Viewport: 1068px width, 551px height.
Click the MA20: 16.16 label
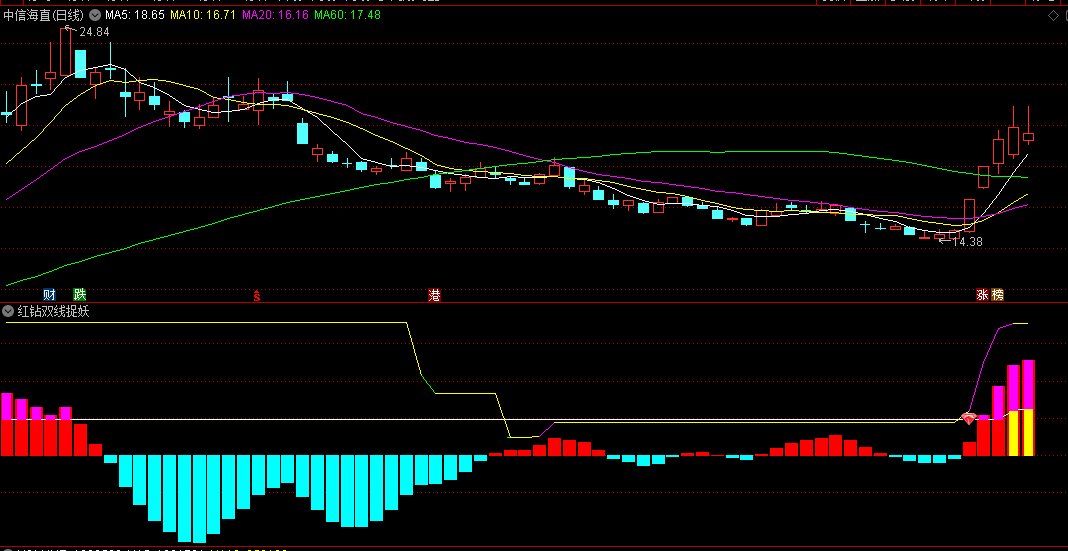tap(275, 14)
